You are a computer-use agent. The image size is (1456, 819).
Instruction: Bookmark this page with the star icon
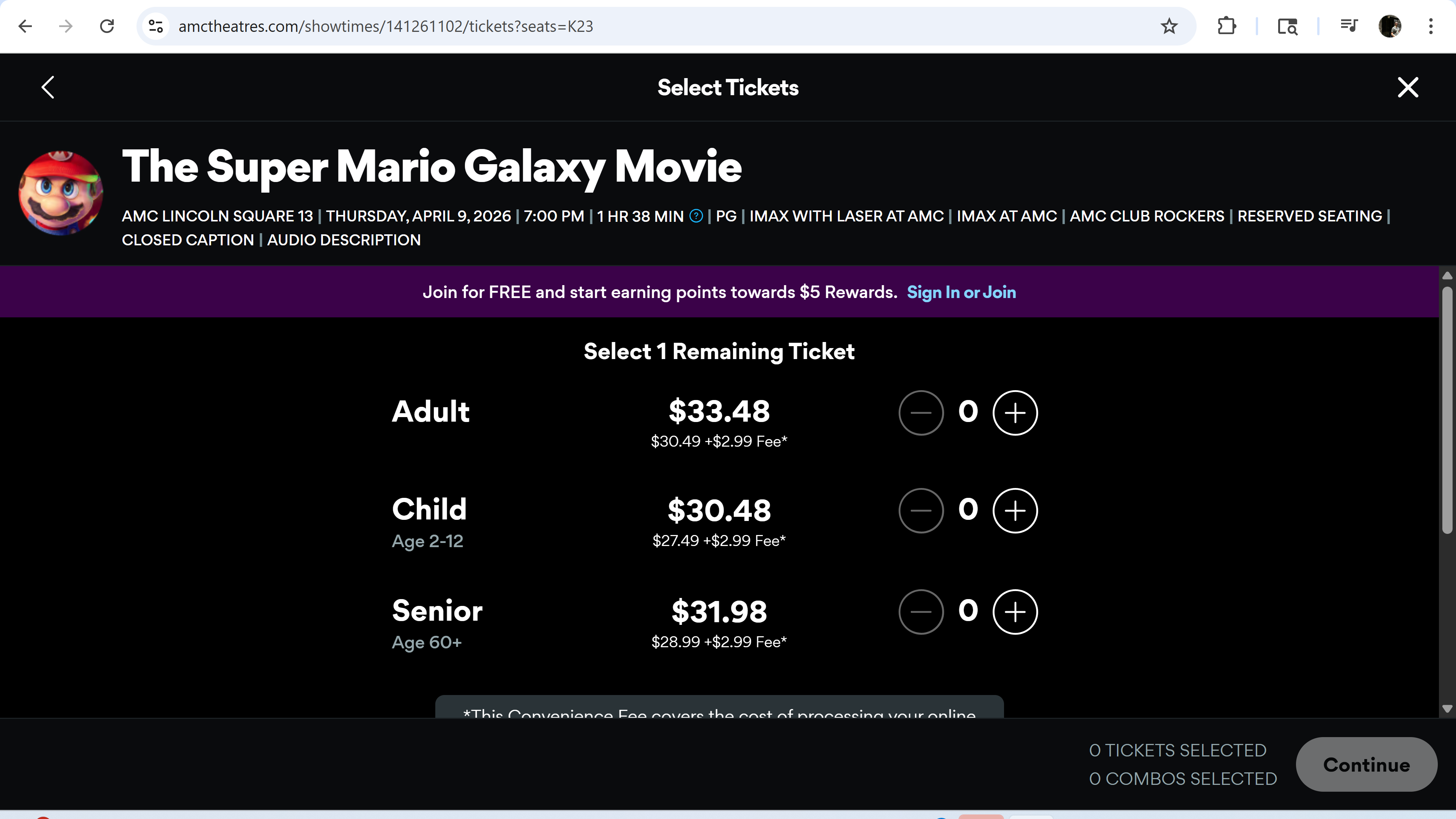[x=1169, y=26]
